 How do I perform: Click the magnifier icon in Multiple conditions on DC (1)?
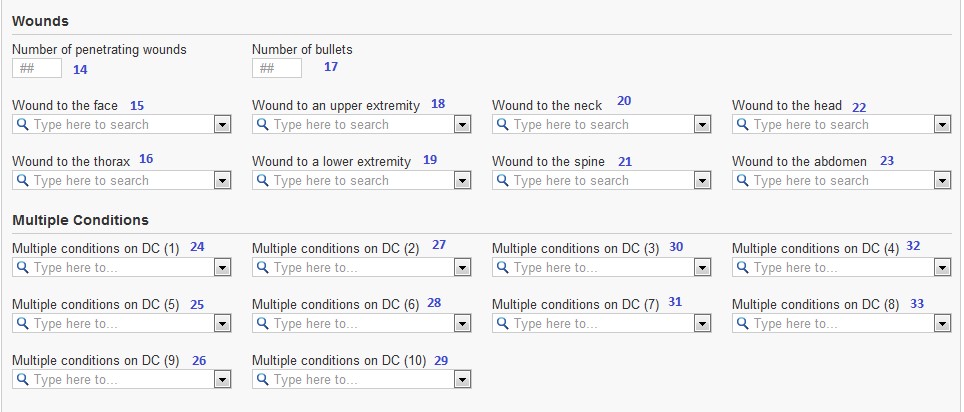[x=23, y=268]
